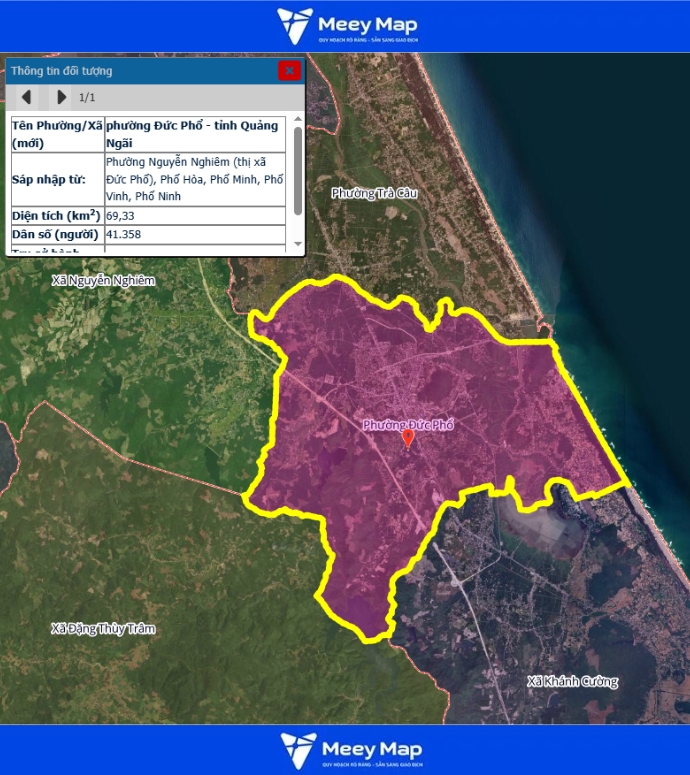
Task: Click the previous record arrow
Action: (x=27, y=97)
